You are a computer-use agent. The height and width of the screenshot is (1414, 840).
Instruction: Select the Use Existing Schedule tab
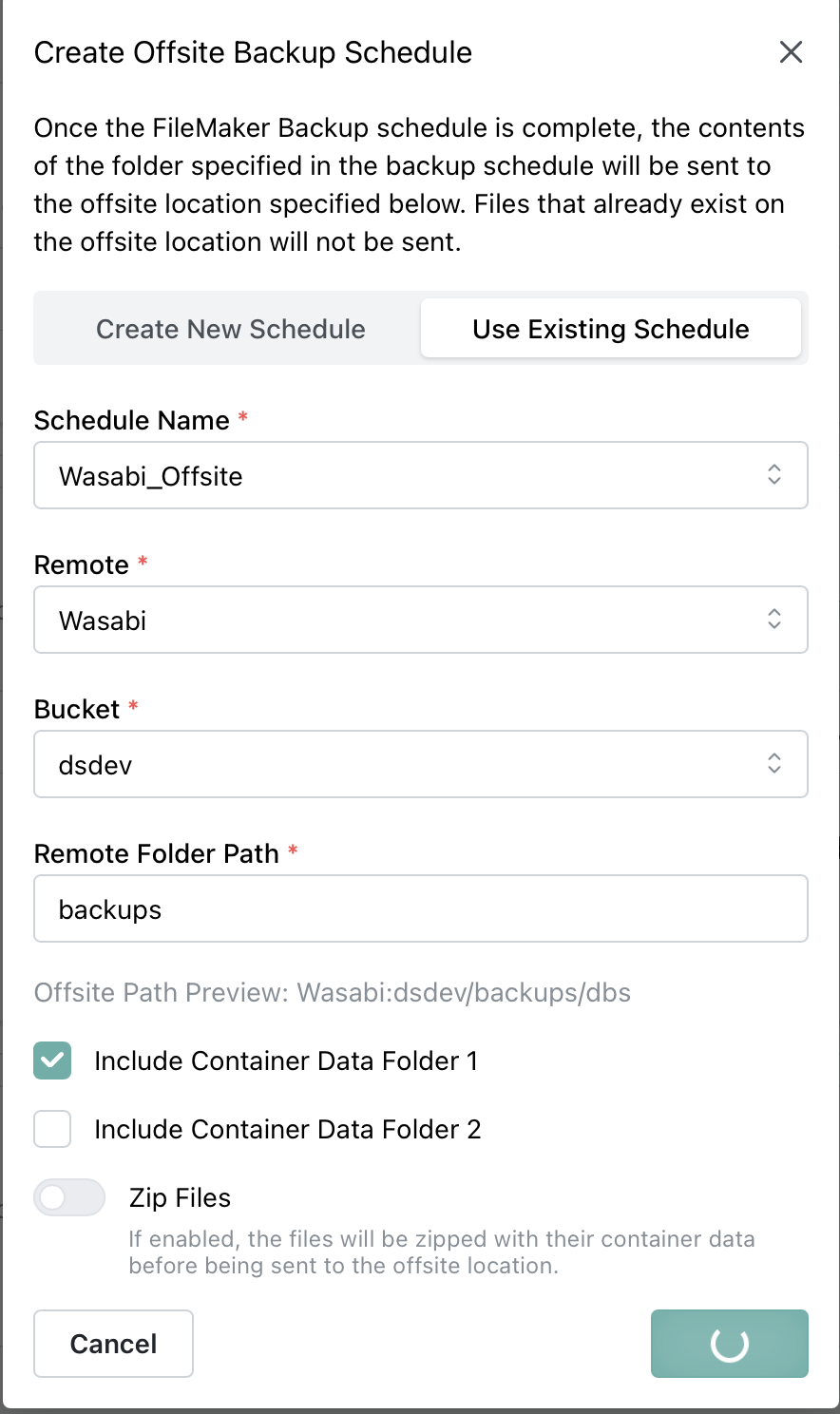(x=610, y=329)
